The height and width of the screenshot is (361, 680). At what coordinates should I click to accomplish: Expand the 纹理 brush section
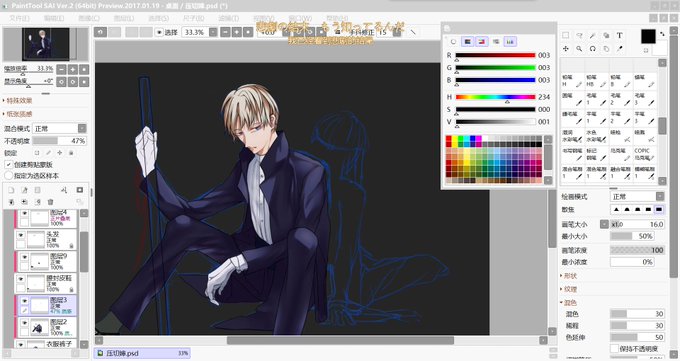(569, 289)
